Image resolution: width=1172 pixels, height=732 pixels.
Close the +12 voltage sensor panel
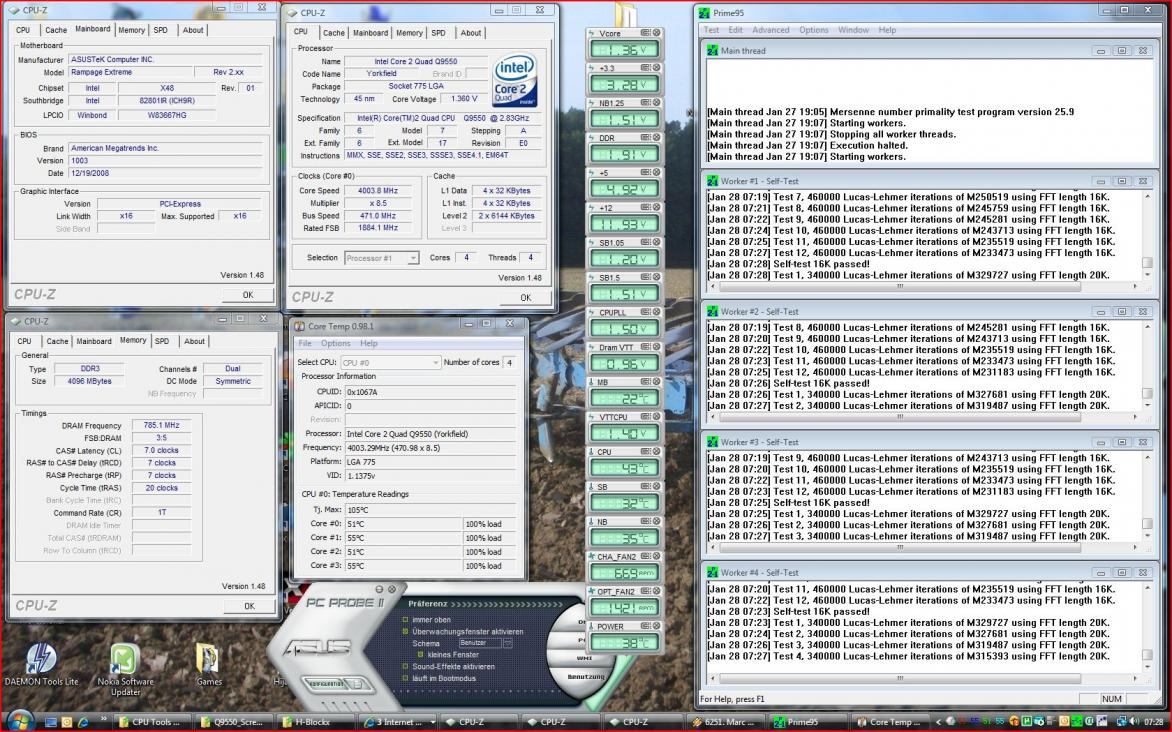click(x=656, y=207)
